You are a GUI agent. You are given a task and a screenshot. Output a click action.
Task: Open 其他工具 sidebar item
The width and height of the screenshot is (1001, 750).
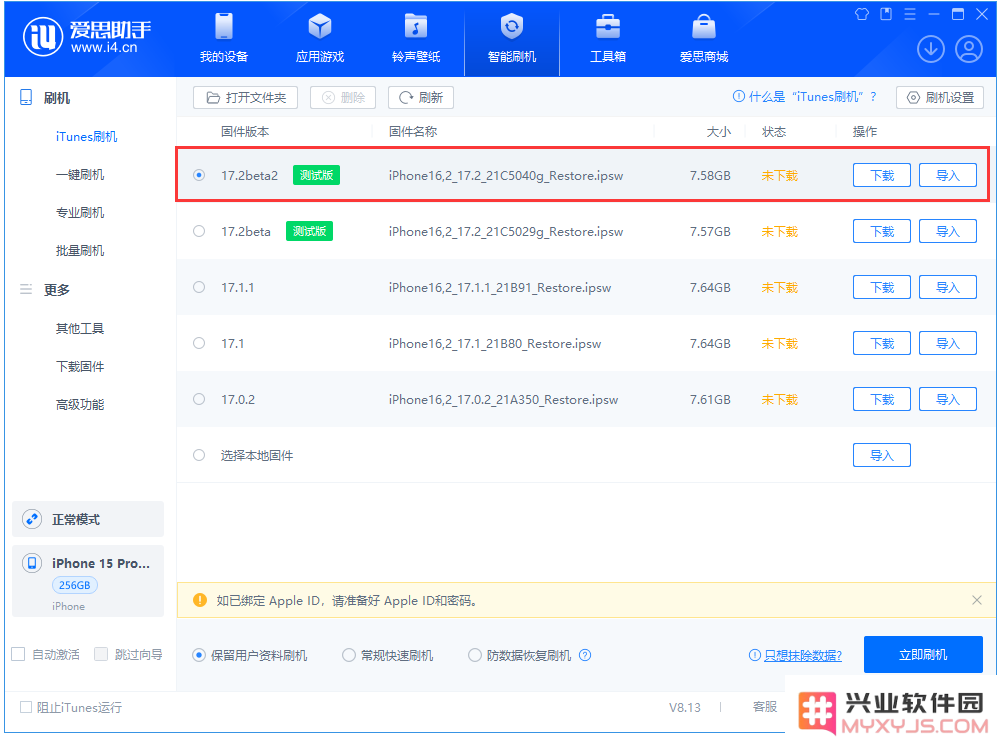click(x=80, y=328)
